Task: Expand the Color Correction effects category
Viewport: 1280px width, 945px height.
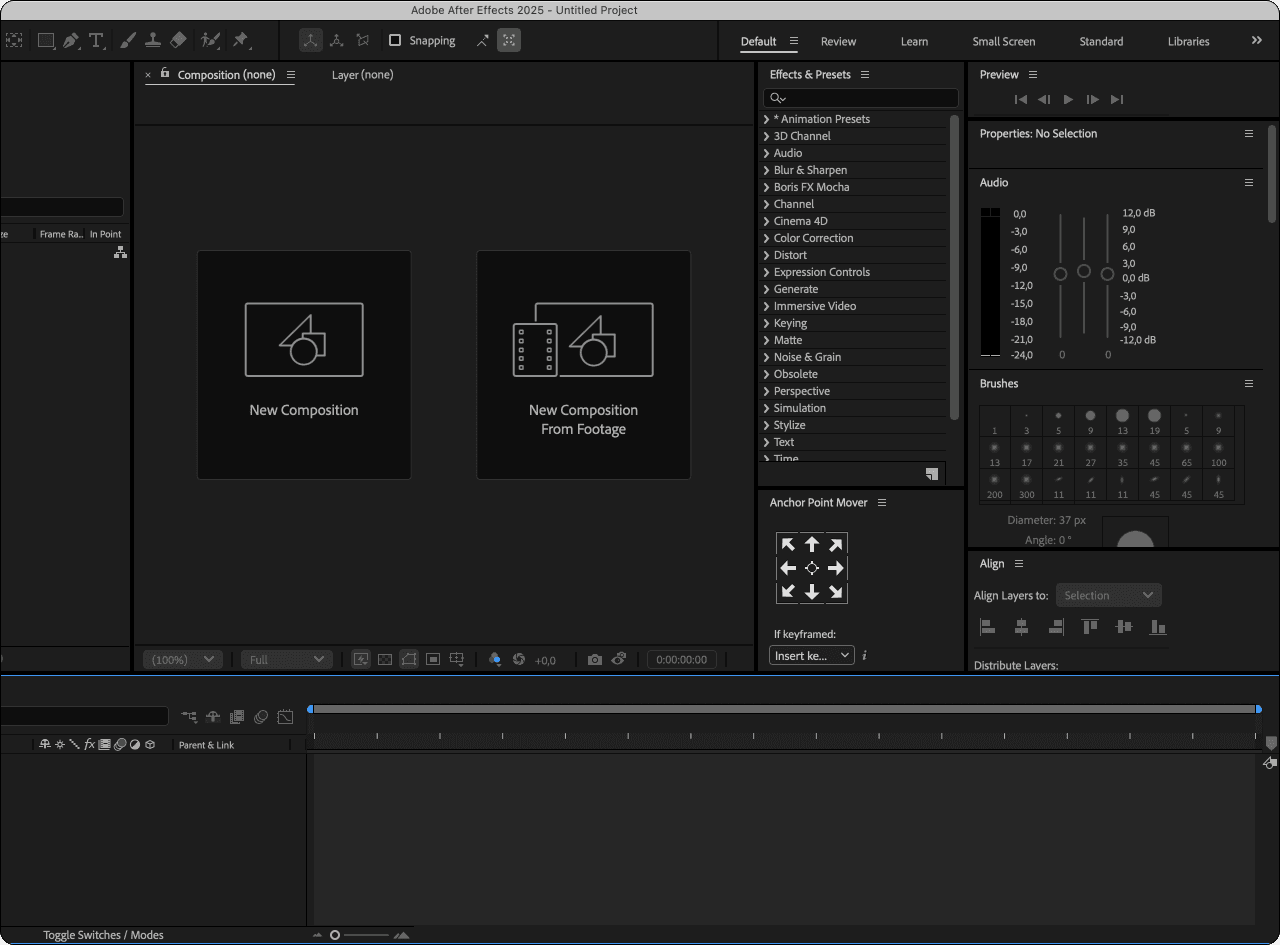Action: point(766,238)
